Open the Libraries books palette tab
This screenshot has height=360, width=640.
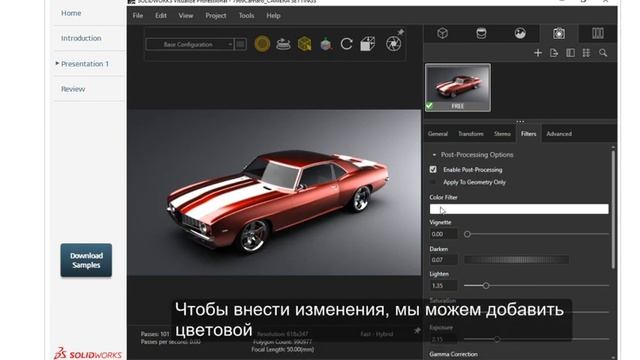click(598, 33)
